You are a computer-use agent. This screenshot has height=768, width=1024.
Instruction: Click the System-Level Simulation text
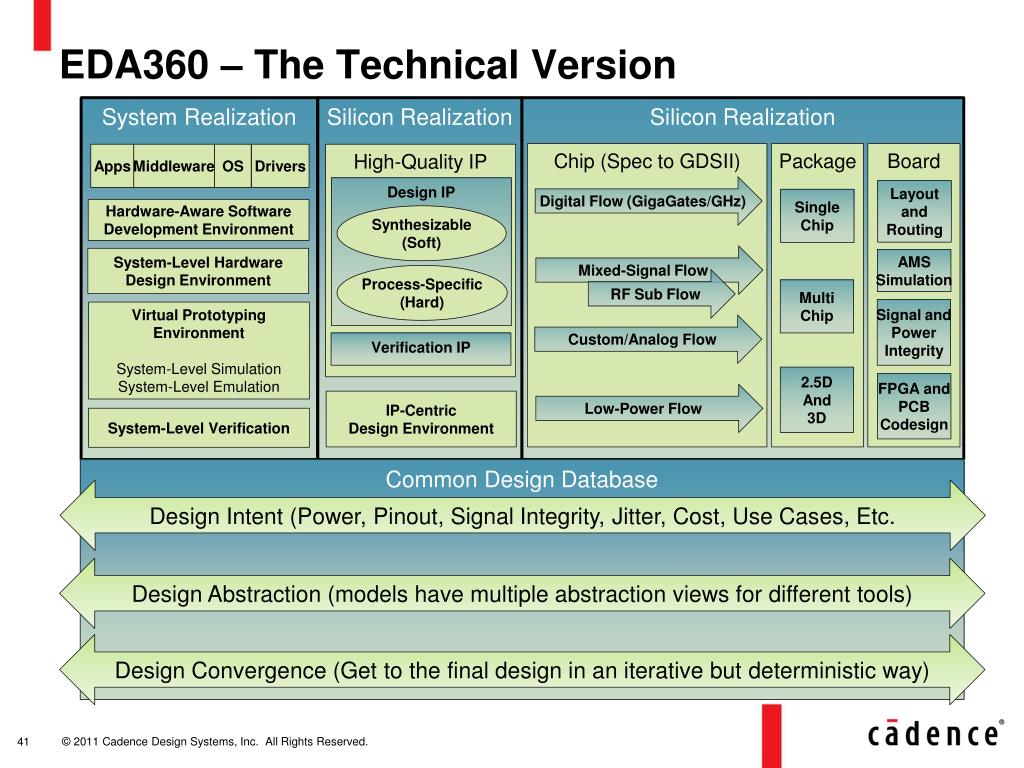199,369
